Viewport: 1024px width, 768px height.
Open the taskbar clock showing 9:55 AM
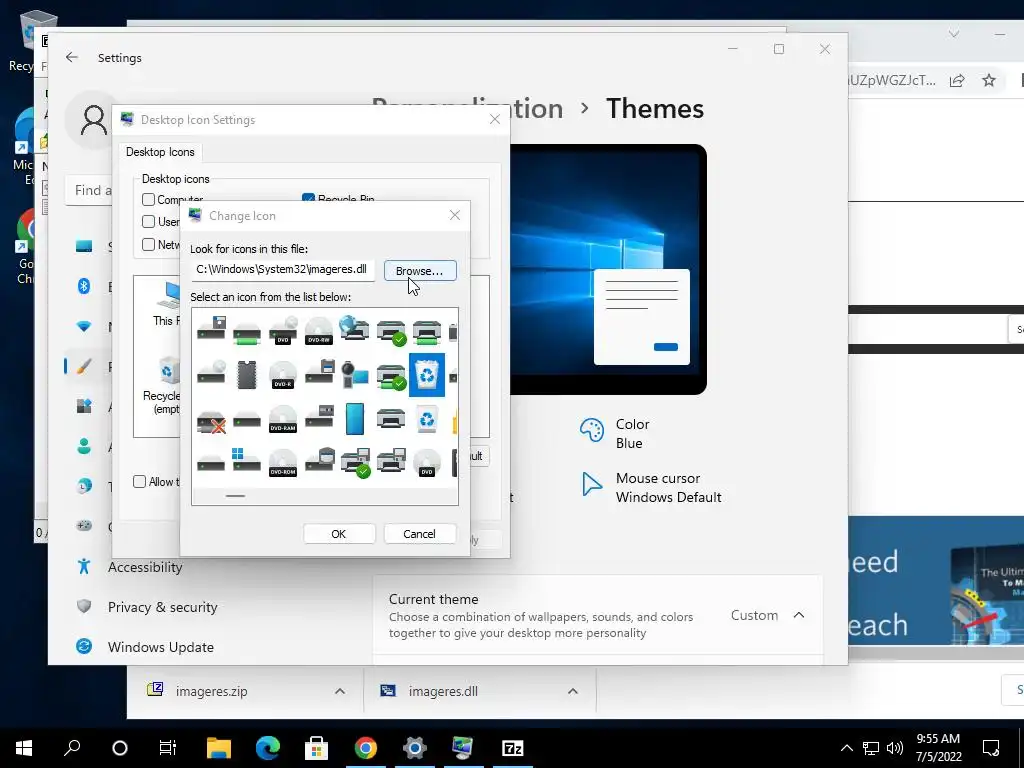[x=938, y=748]
